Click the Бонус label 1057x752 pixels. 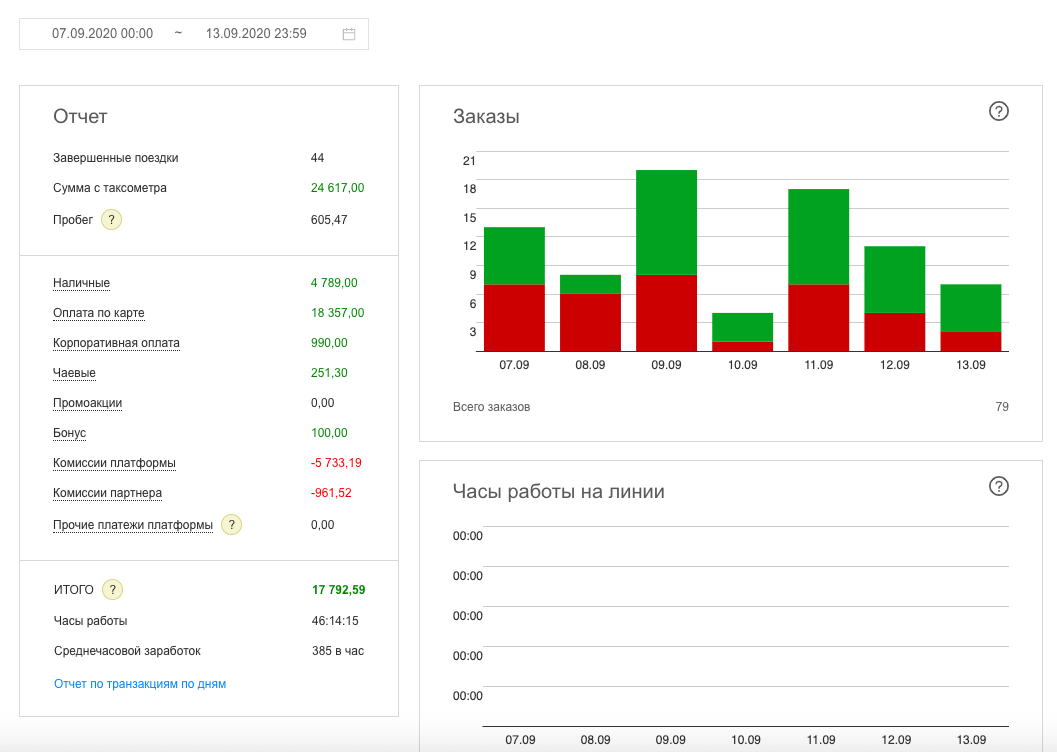tap(69, 433)
